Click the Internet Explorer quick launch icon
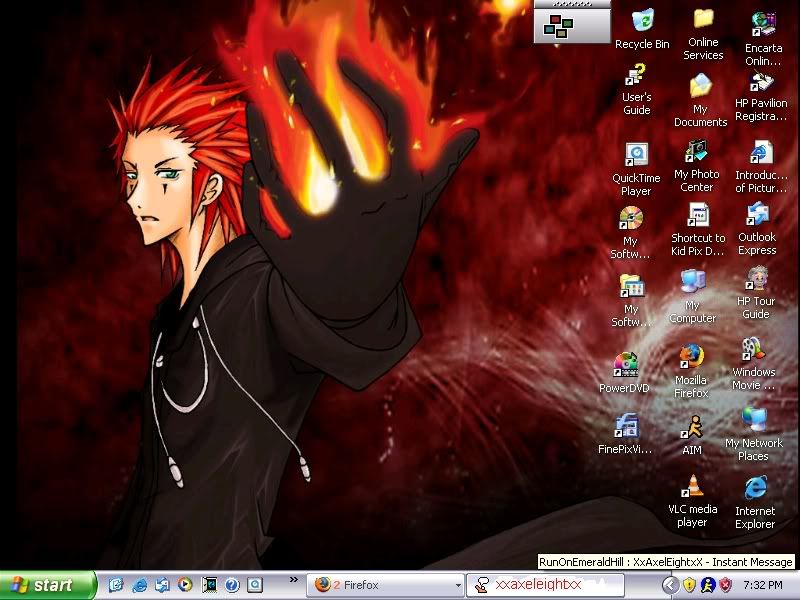The height and width of the screenshot is (600, 800). [139, 585]
